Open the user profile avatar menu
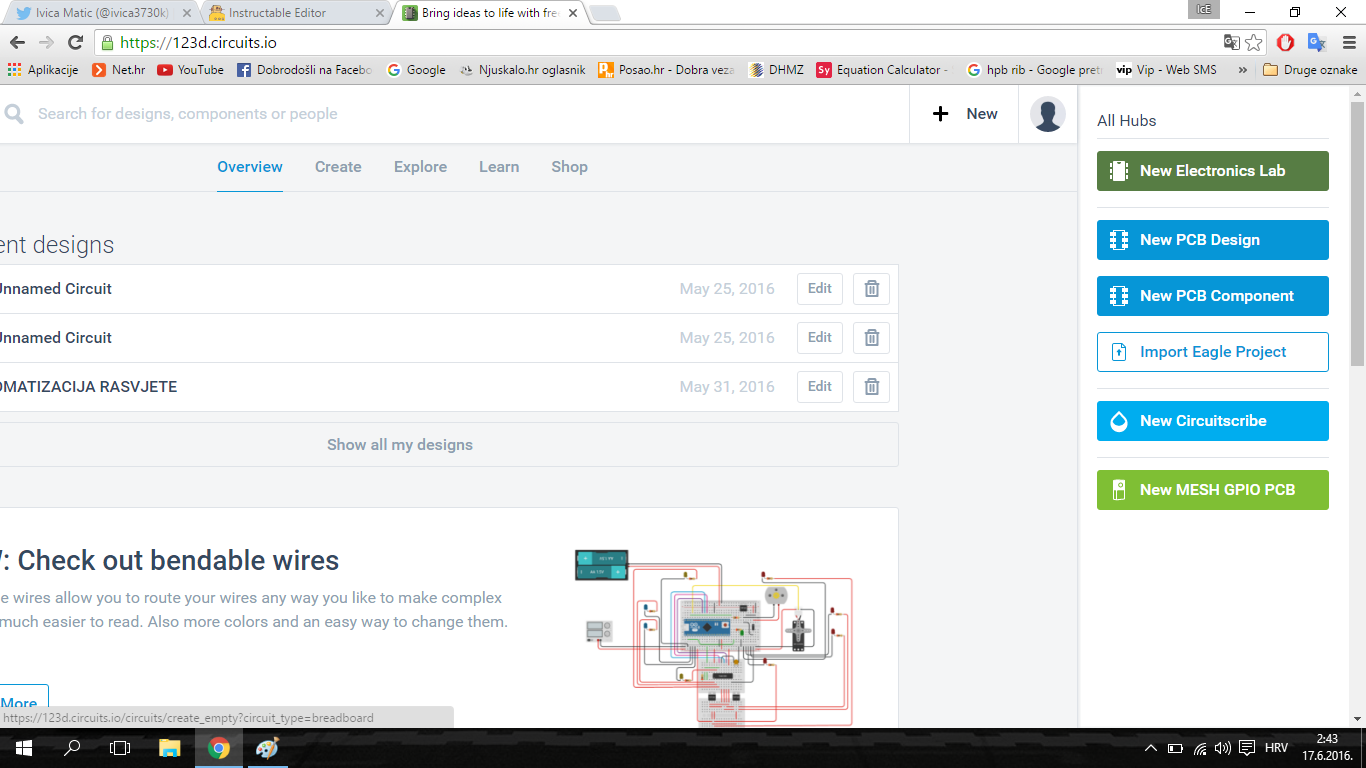1366x768 pixels. pos(1047,114)
